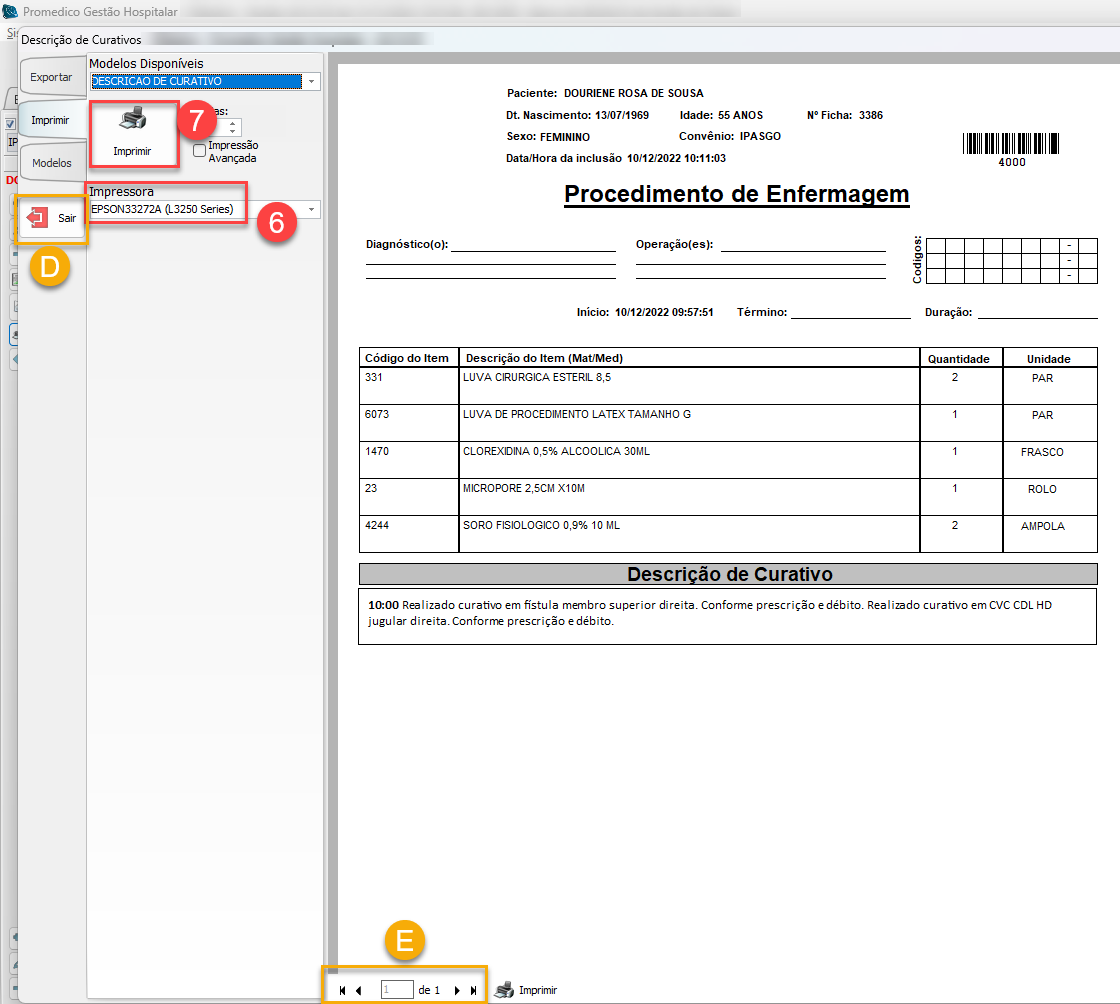
Task: Enable the Impressão Avançada checkbox
Action: point(199,151)
